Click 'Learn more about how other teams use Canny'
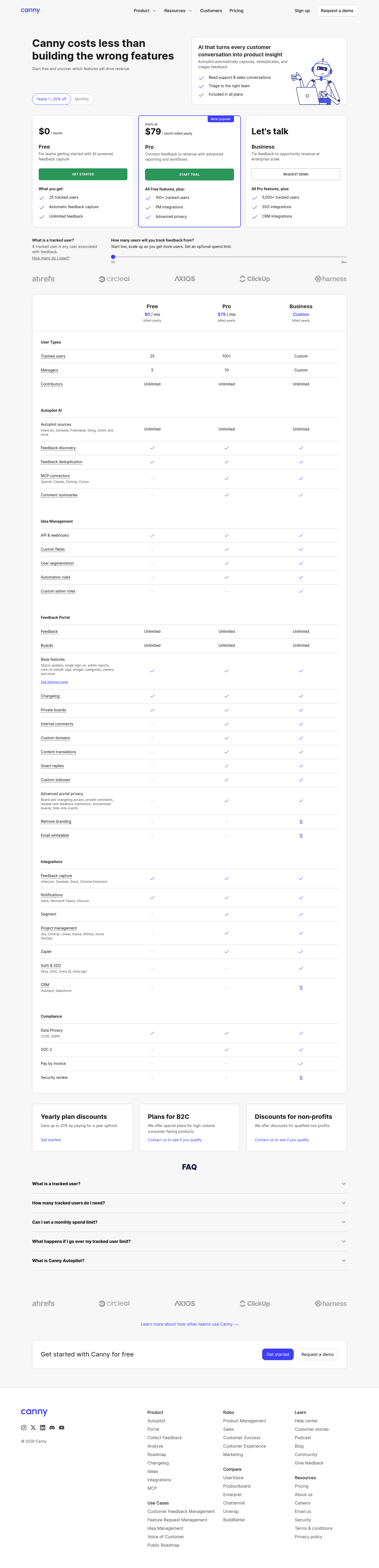379x1568 pixels. pyautogui.click(x=189, y=1324)
